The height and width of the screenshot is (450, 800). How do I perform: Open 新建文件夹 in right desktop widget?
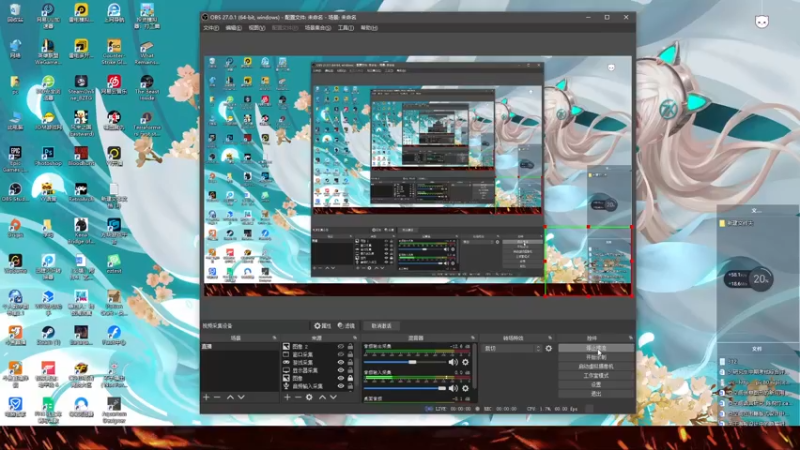click(736, 223)
